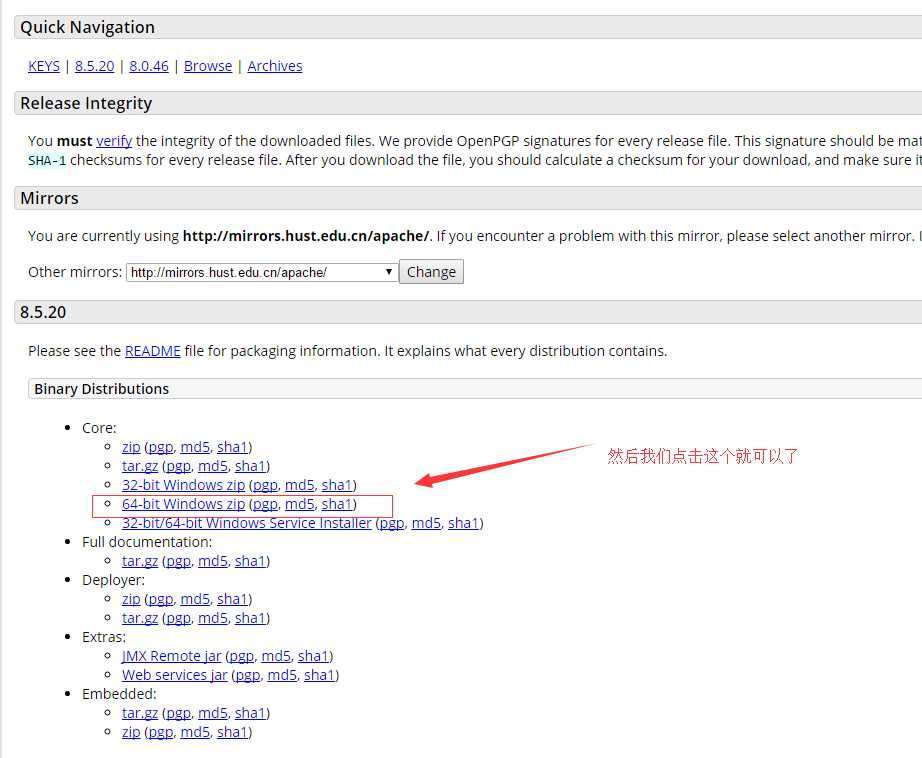The image size is (922, 758).
Task: Download the Core tar.gz distribution
Action: (x=140, y=466)
